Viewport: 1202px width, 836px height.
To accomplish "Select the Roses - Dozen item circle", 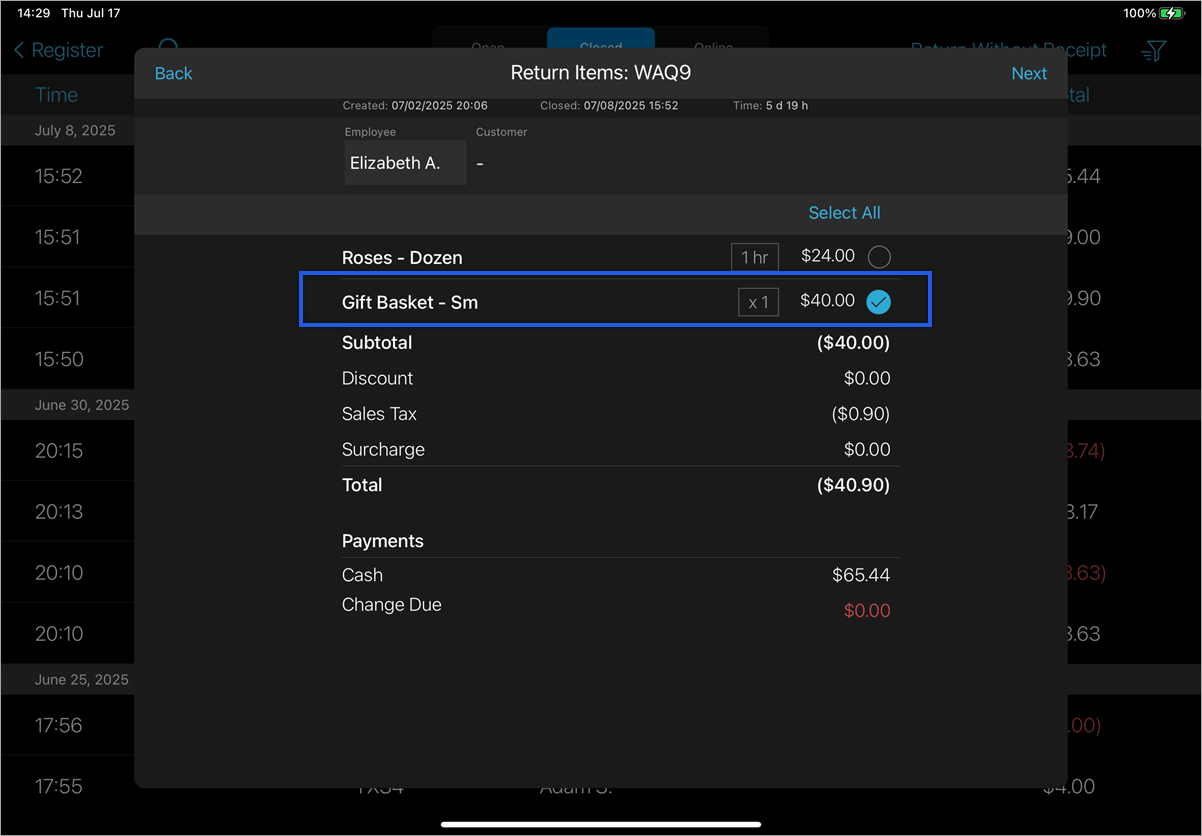I will coord(879,257).
